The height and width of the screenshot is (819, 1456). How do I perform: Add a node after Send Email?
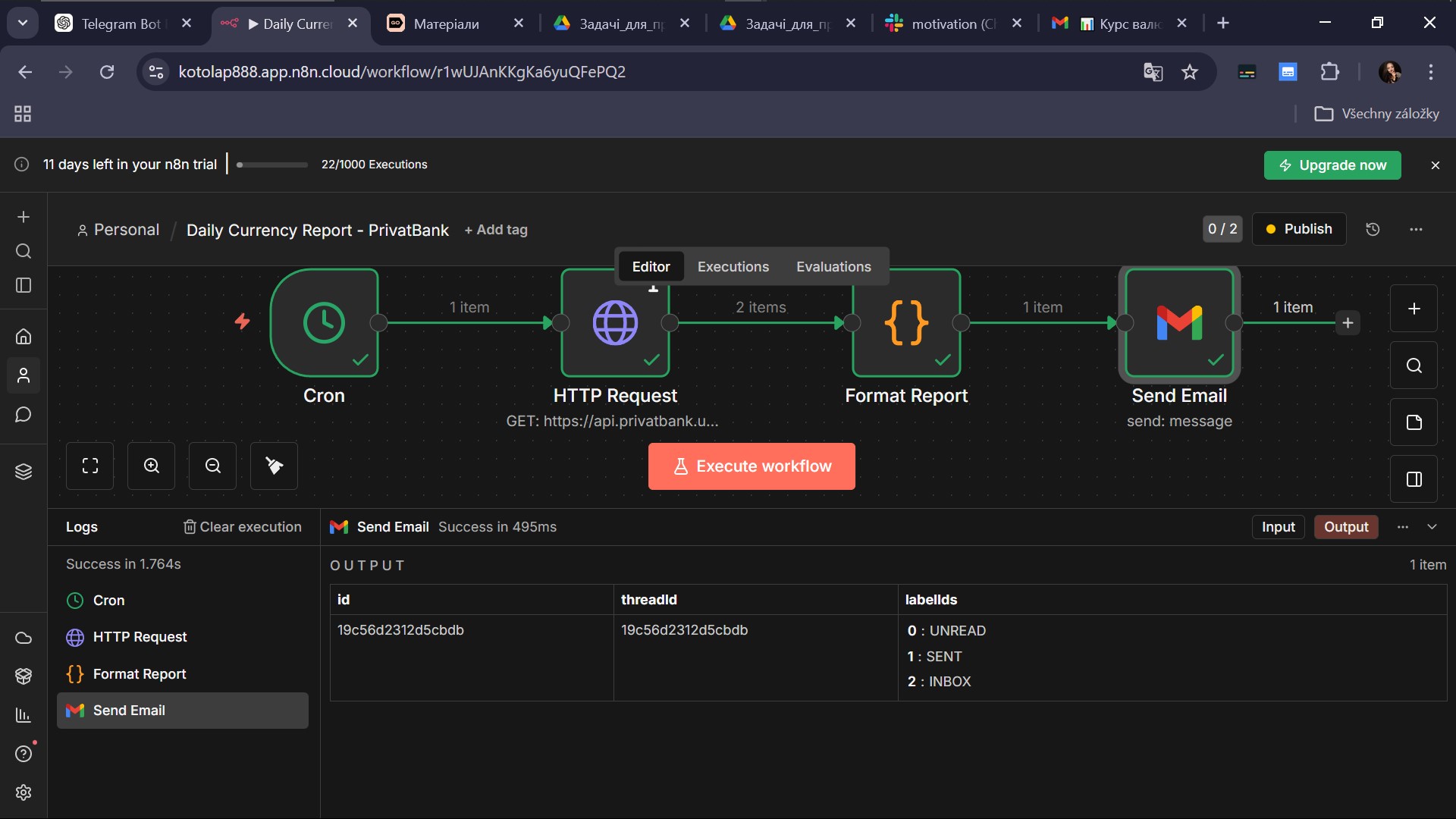click(1348, 323)
